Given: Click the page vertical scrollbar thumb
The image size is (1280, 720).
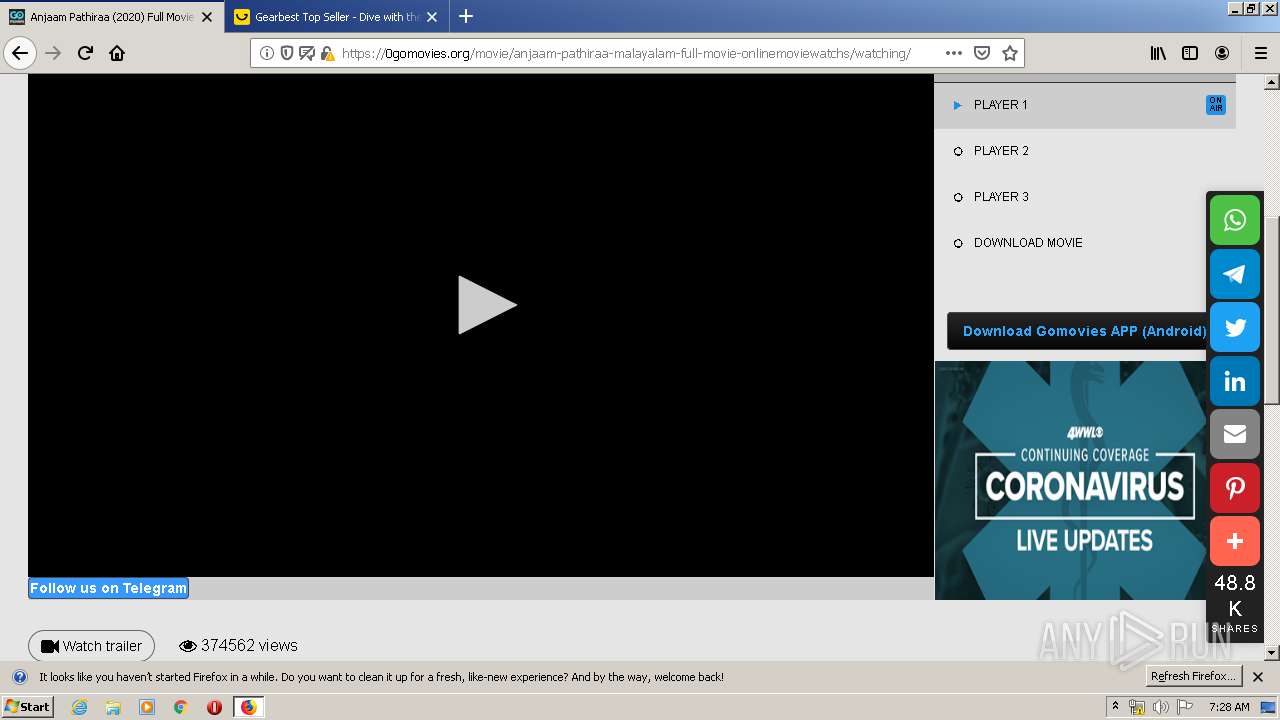Looking at the screenshot, I should 1272,310.
